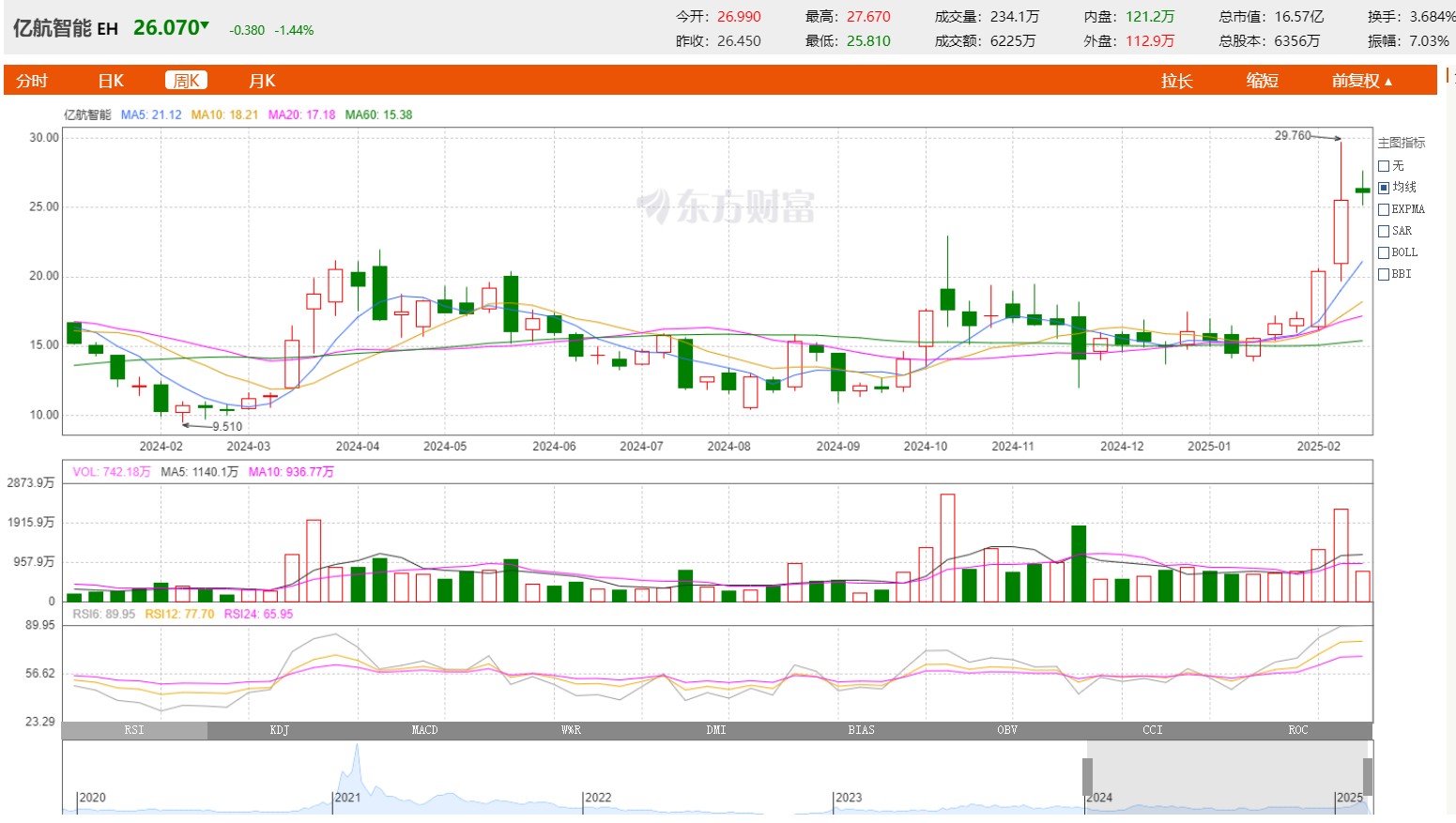Click the 29.760 high price annotation
The height and width of the screenshot is (823, 1456).
(x=1293, y=135)
